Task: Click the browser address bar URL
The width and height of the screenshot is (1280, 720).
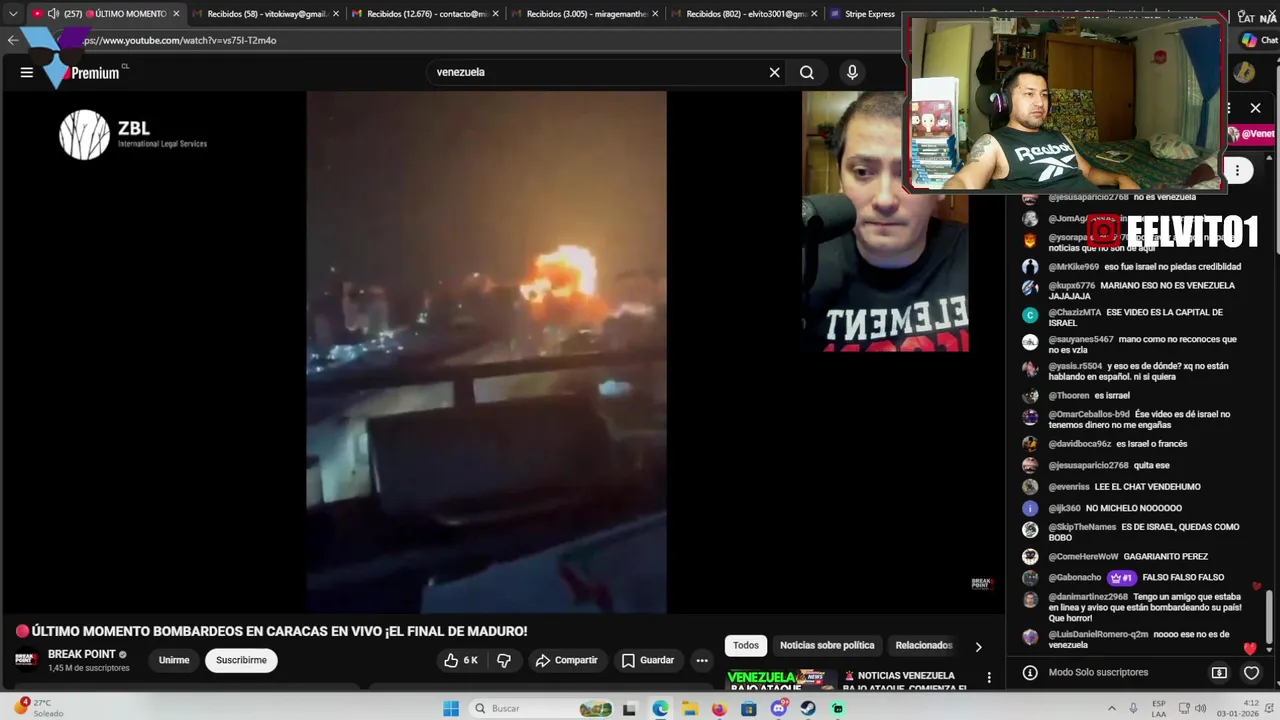Action: tap(180, 40)
